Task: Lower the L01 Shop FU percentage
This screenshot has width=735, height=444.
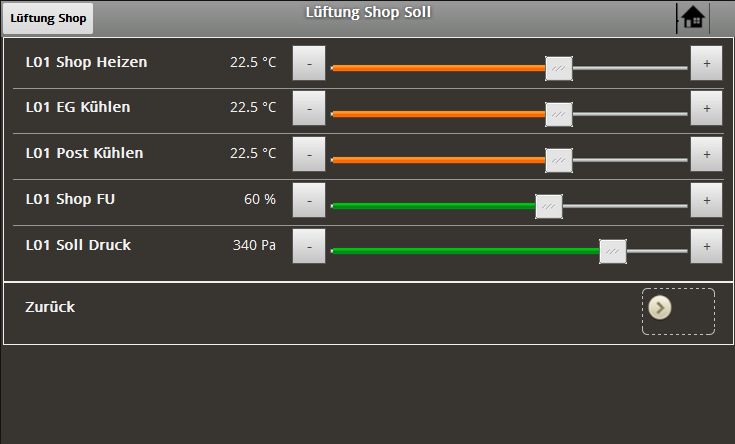Action: pyautogui.click(x=309, y=200)
